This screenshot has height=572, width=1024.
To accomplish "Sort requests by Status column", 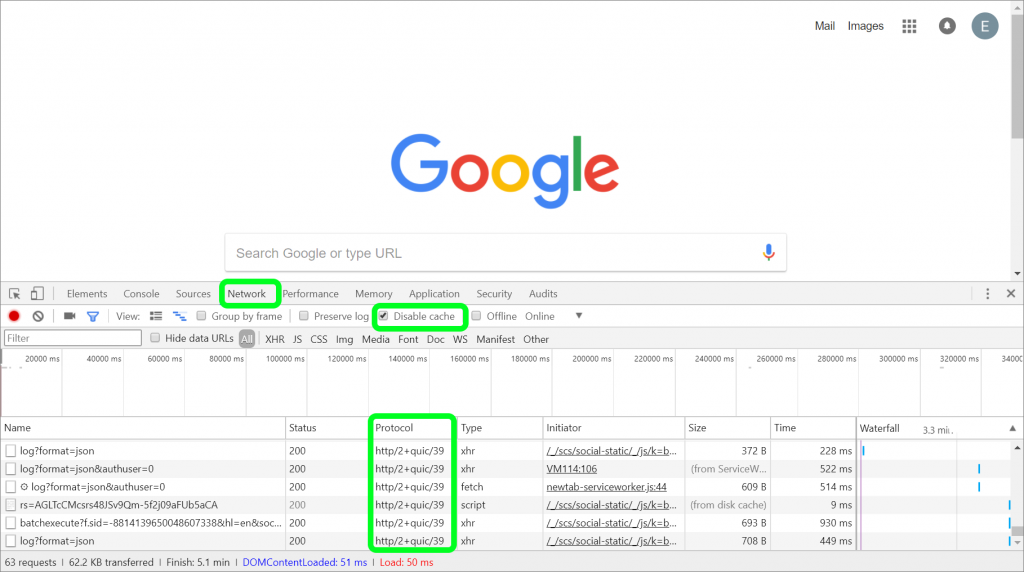I will click(x=327, y=428).
